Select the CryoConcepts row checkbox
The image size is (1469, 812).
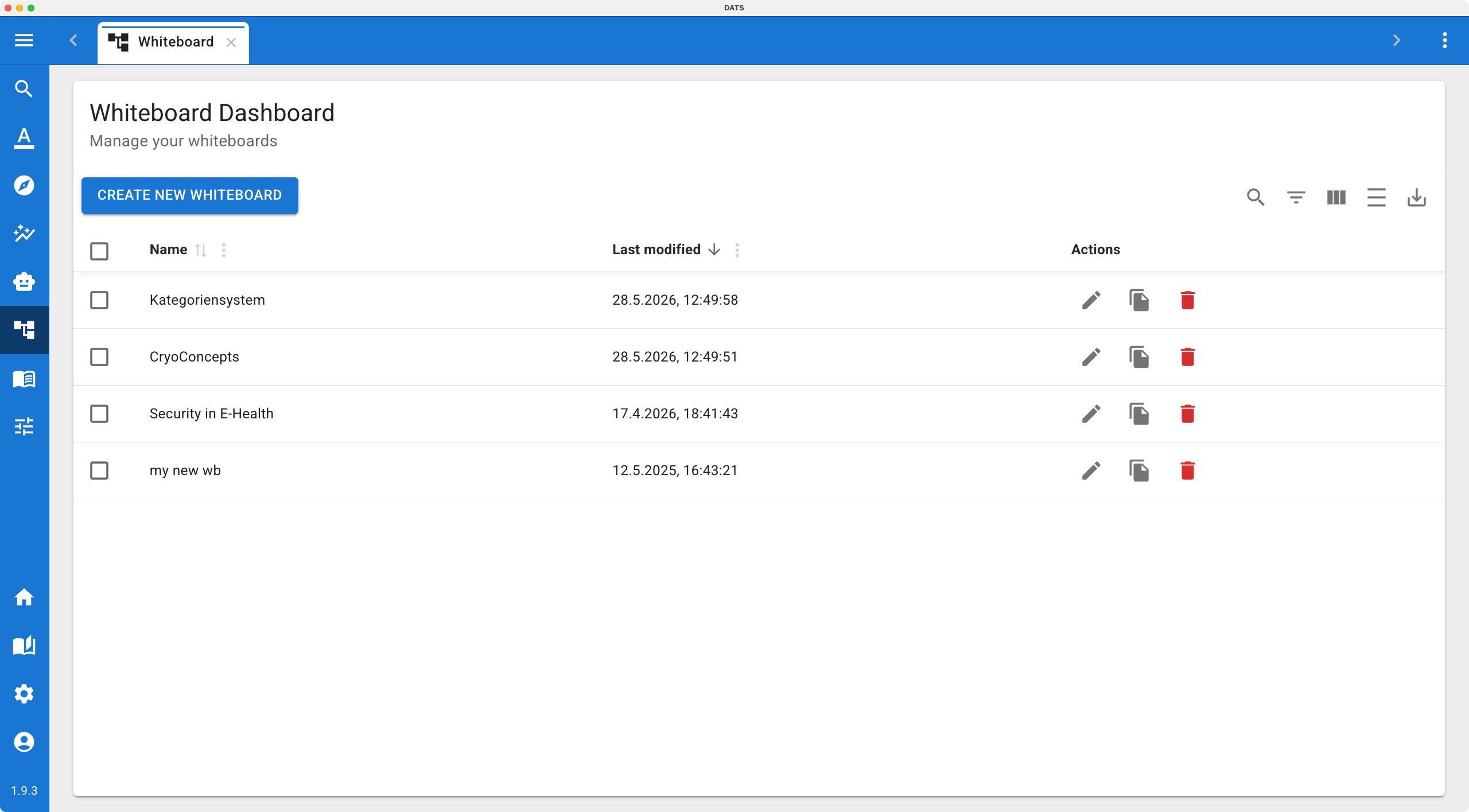click(99, 357)
